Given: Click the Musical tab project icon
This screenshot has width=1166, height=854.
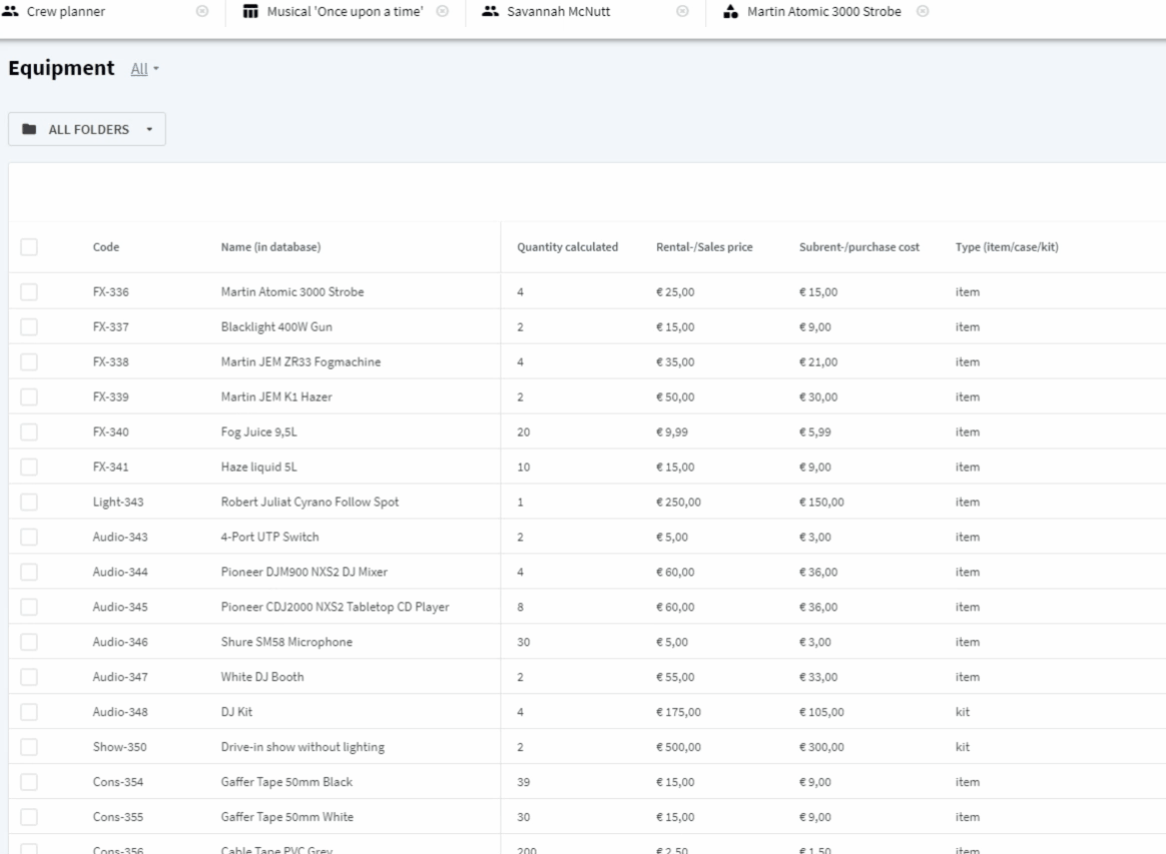Looking at the screenshot, I should click(x=251, y=11).
